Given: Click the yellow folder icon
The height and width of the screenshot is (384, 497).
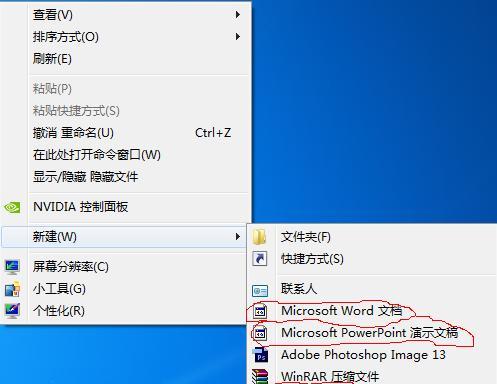Looking at the screenshot, I should [x=260, y=237].
